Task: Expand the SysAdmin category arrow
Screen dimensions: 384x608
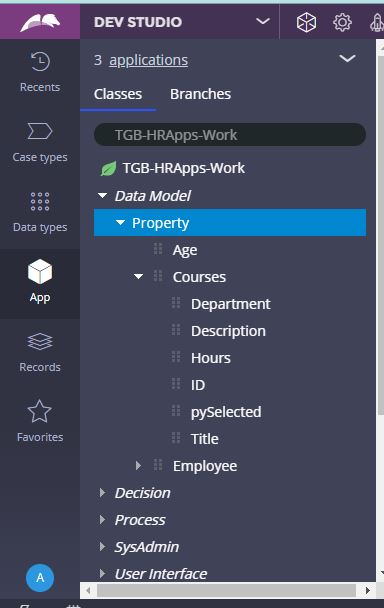Action: pyautogui.click(x=102, y=547)
